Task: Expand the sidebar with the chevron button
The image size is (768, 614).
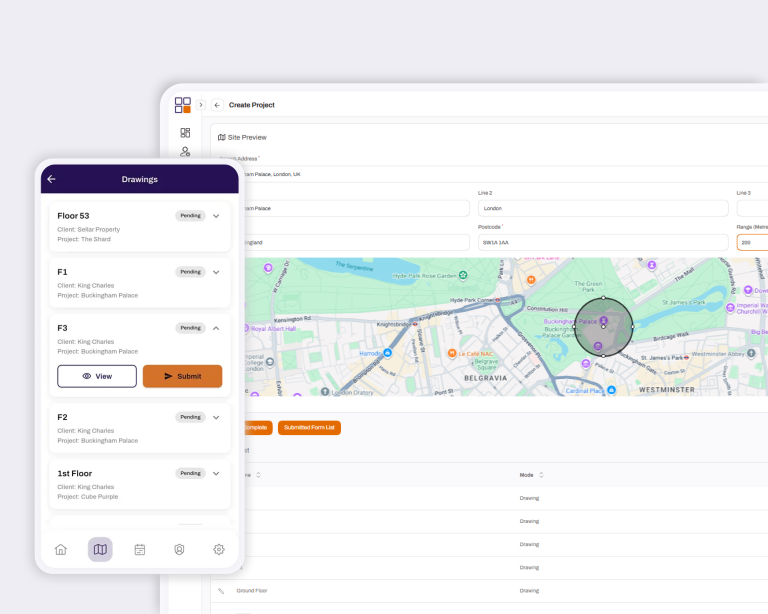Action: [x=201, y=105]
